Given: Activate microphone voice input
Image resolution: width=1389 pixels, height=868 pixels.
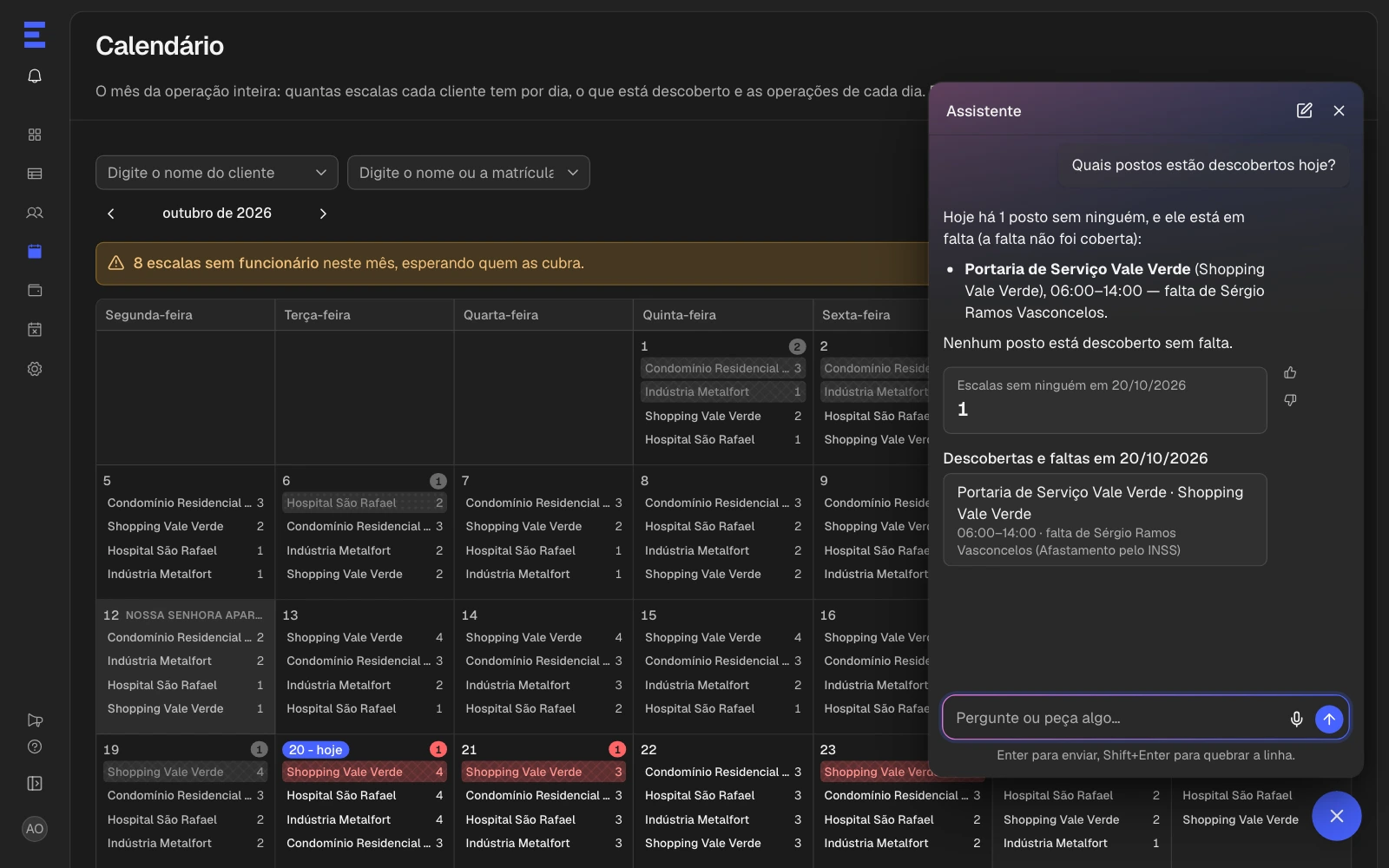Looking at the screenshot, I should [x=1296, y=719].
